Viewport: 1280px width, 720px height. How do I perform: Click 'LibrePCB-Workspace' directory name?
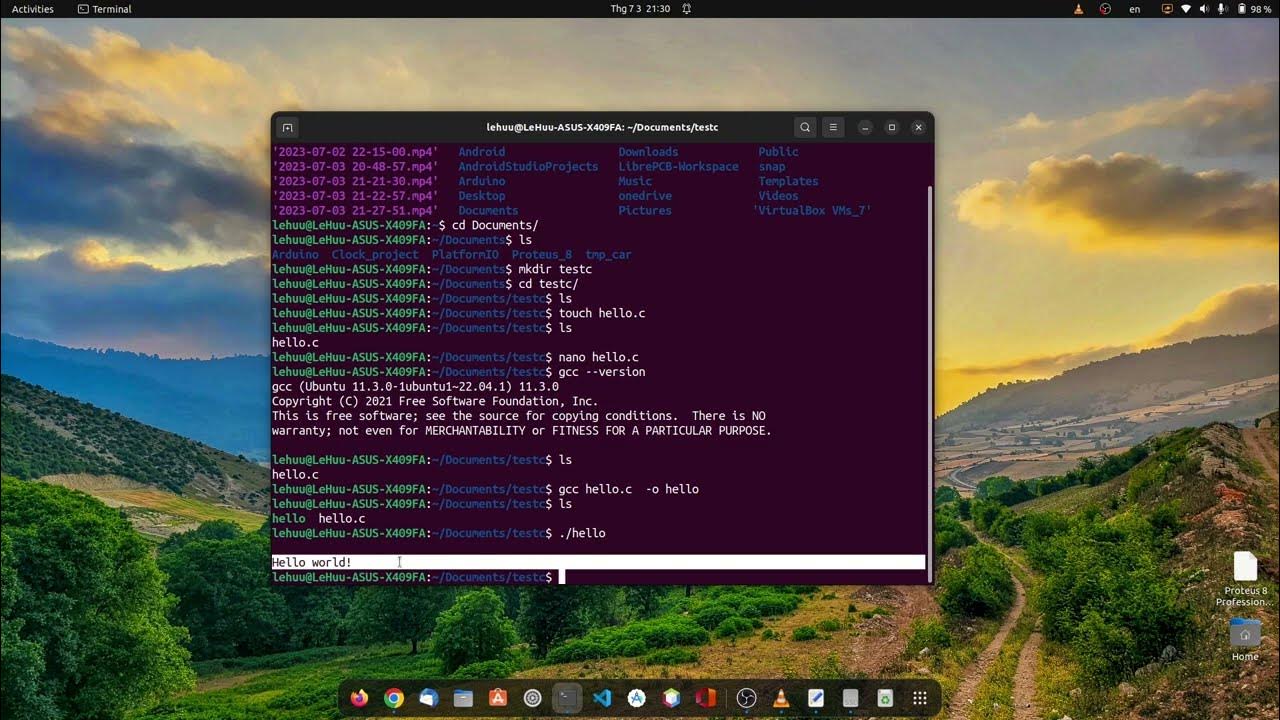678,167
